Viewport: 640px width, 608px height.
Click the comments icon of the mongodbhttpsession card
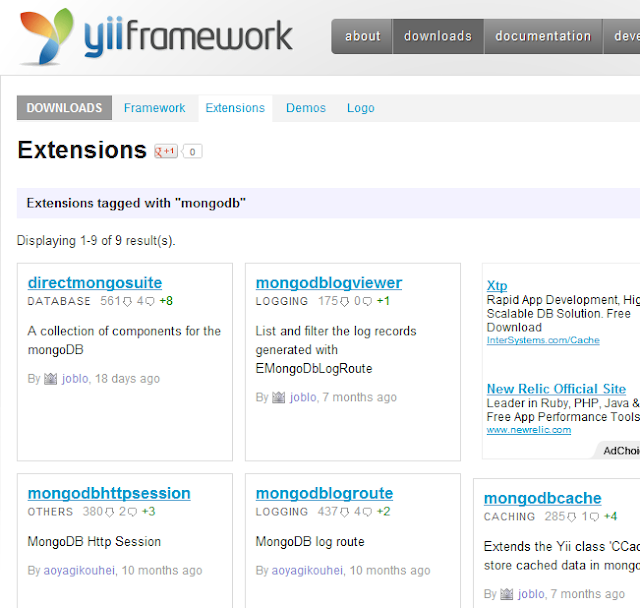[x=132, y=512]
